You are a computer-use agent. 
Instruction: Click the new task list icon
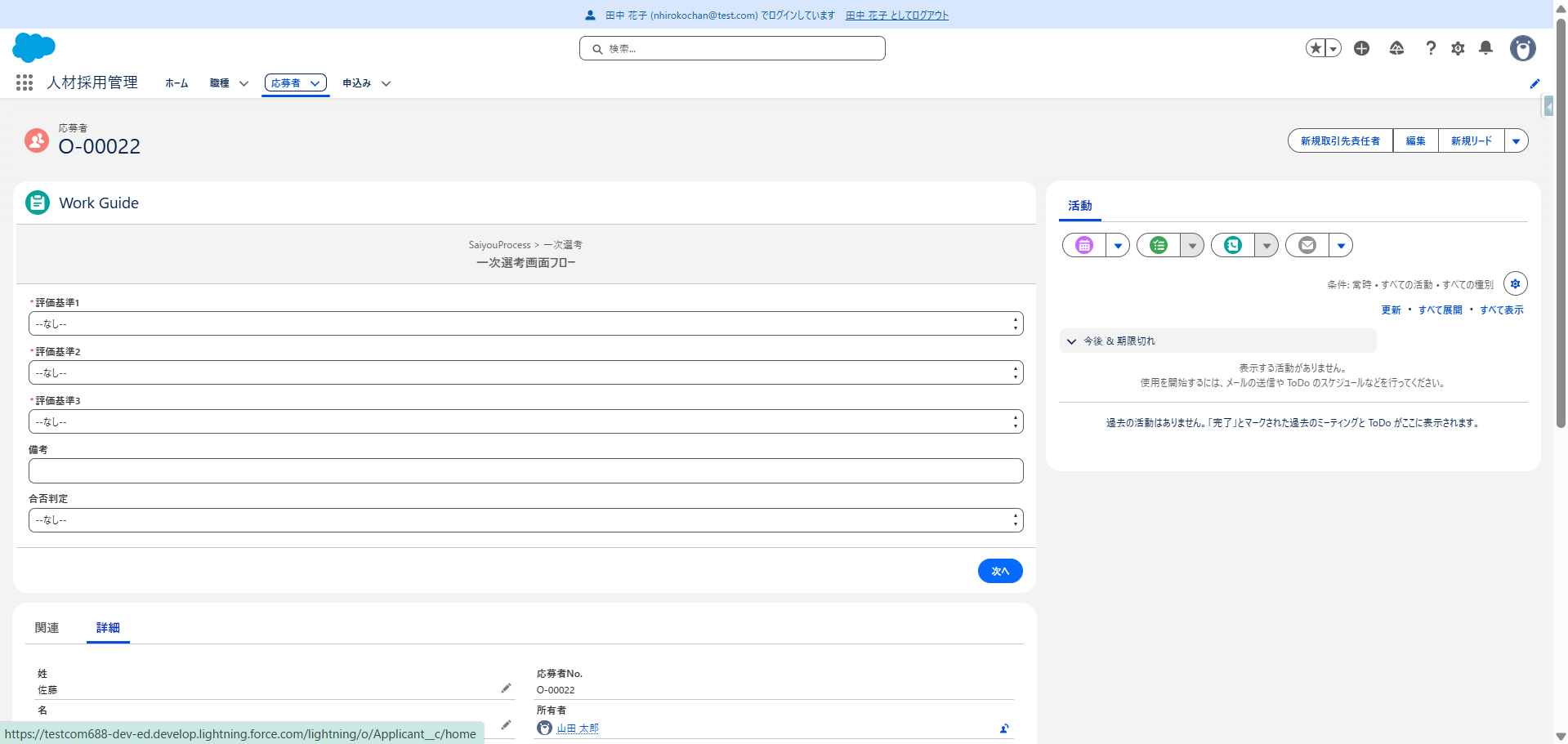coord(1159,245)
